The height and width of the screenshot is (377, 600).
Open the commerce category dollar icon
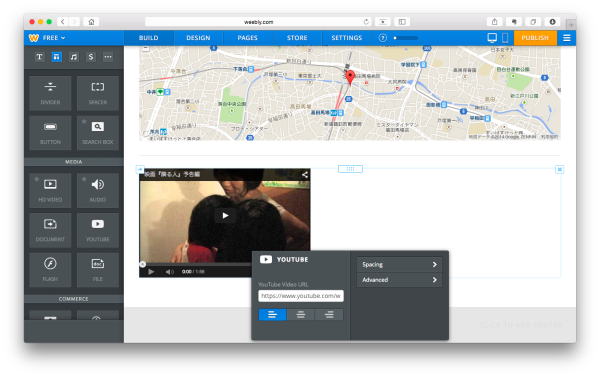coord(91,57)
